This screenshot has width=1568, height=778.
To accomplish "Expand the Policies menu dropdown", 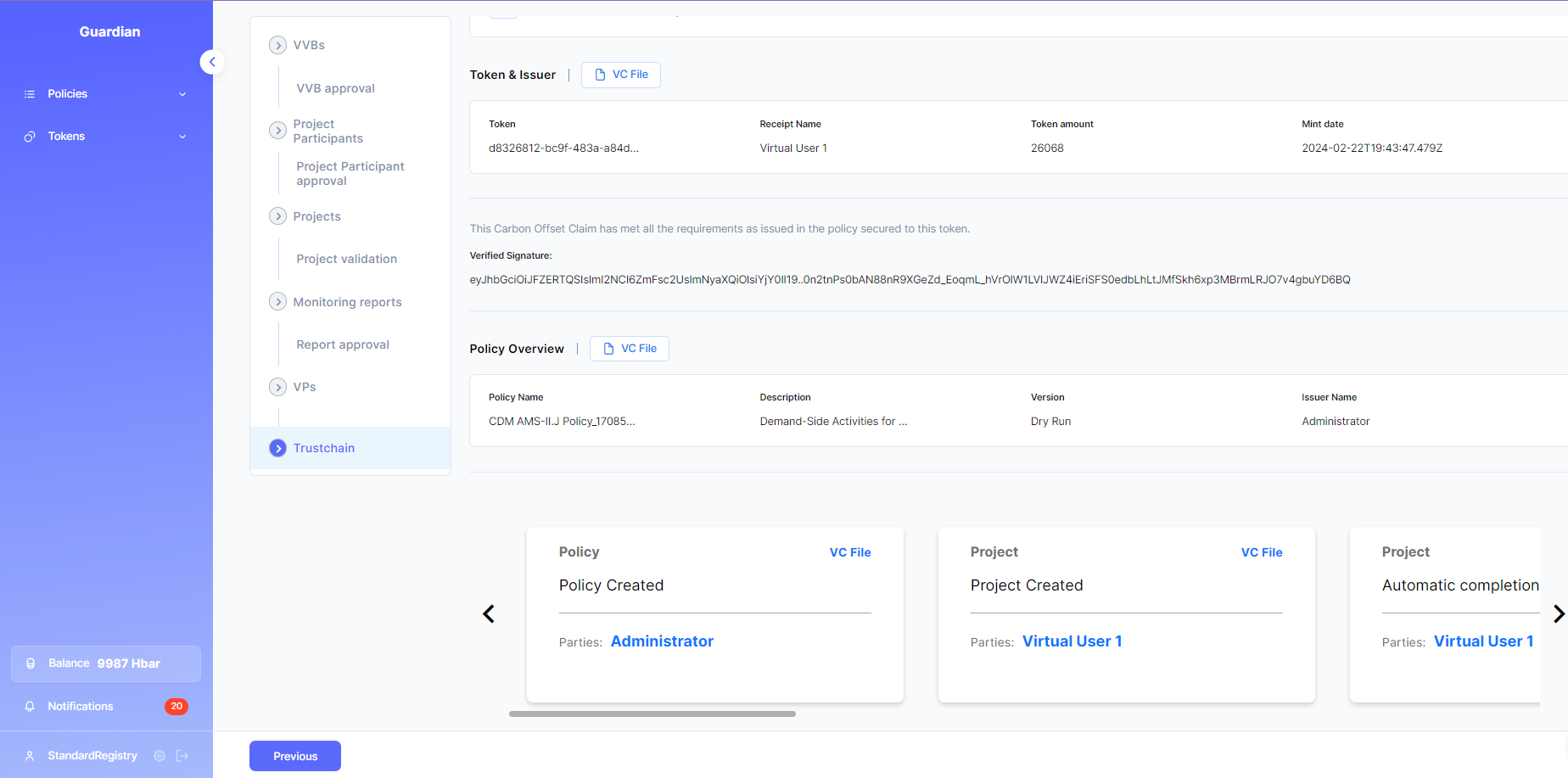I will [x=182, y=94].
